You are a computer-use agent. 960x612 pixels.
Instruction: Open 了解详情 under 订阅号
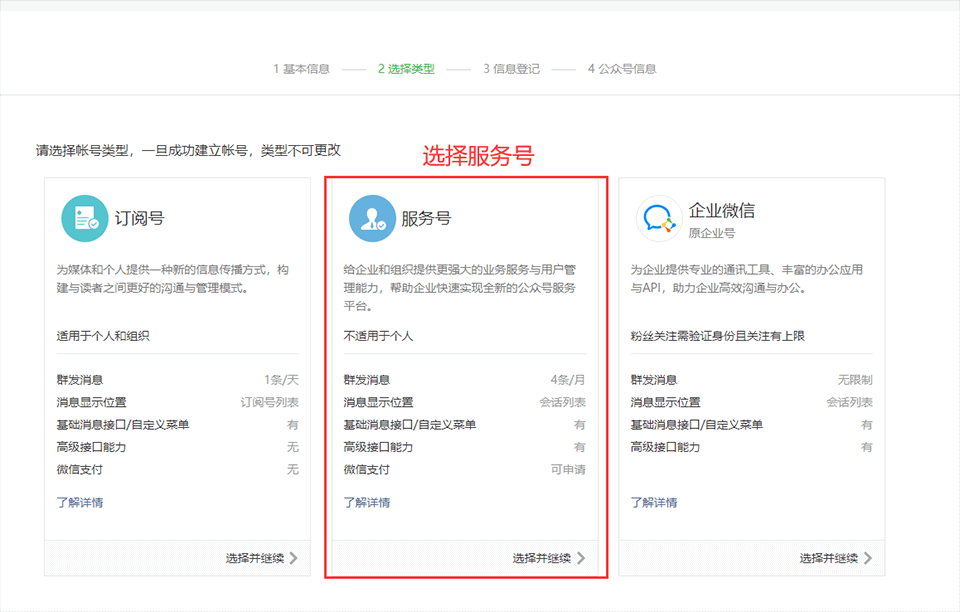pos(80,502)
